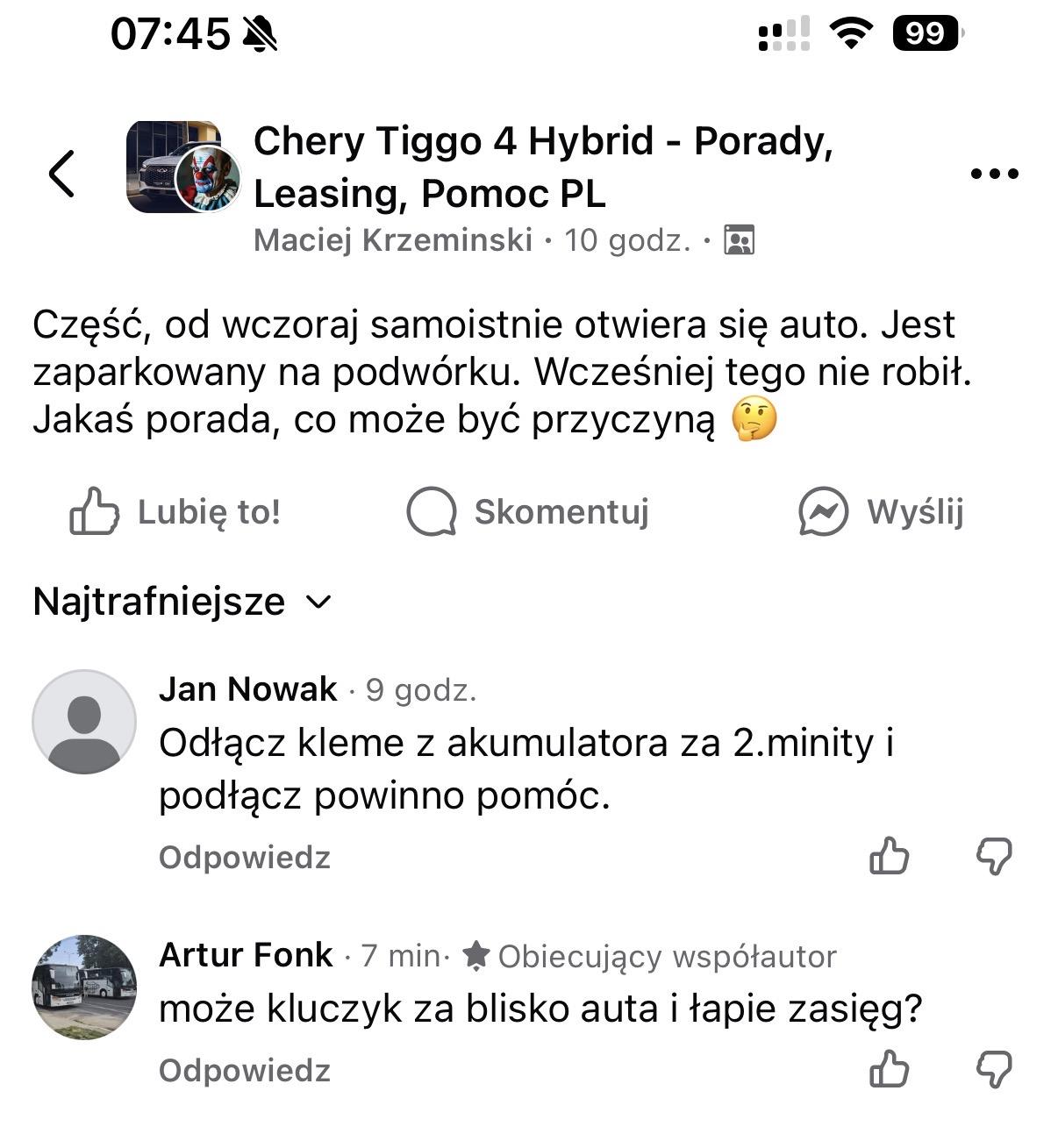Open Jan Nowak's profile picture

coord(84,722)
